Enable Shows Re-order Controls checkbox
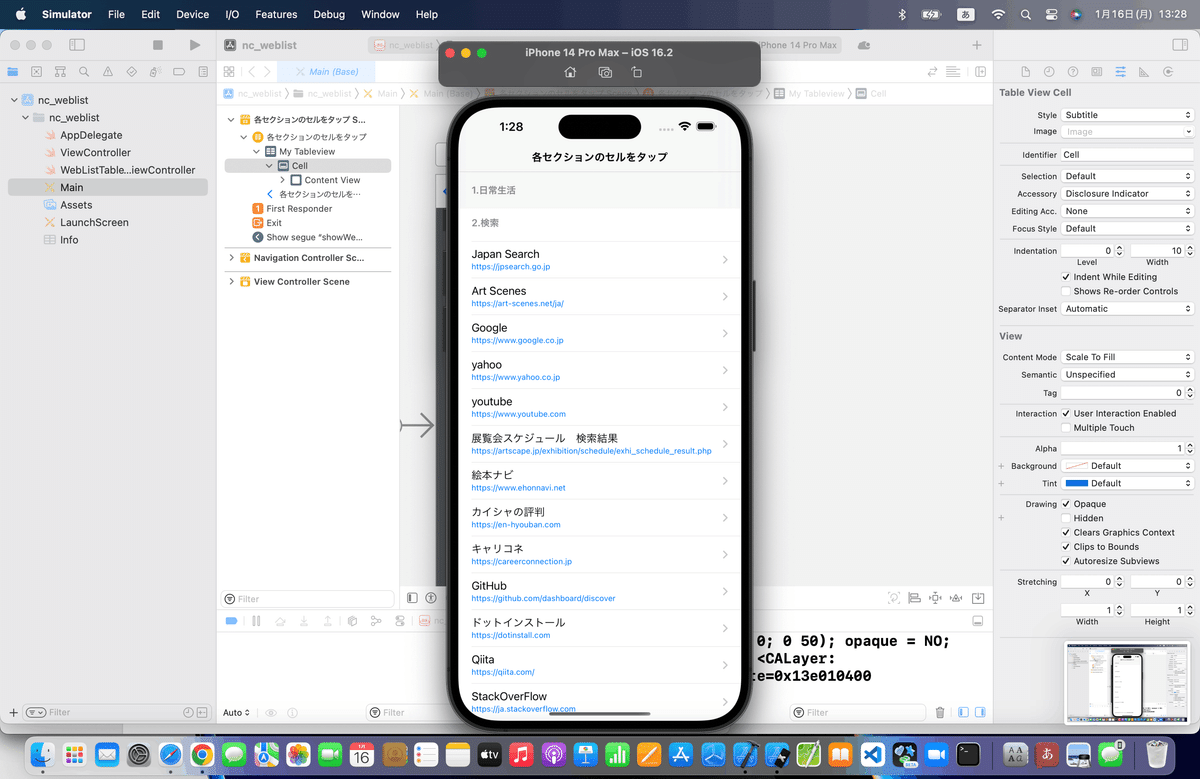The height and width of the screenshot is (779, 1200). (x=1066, y=291)
